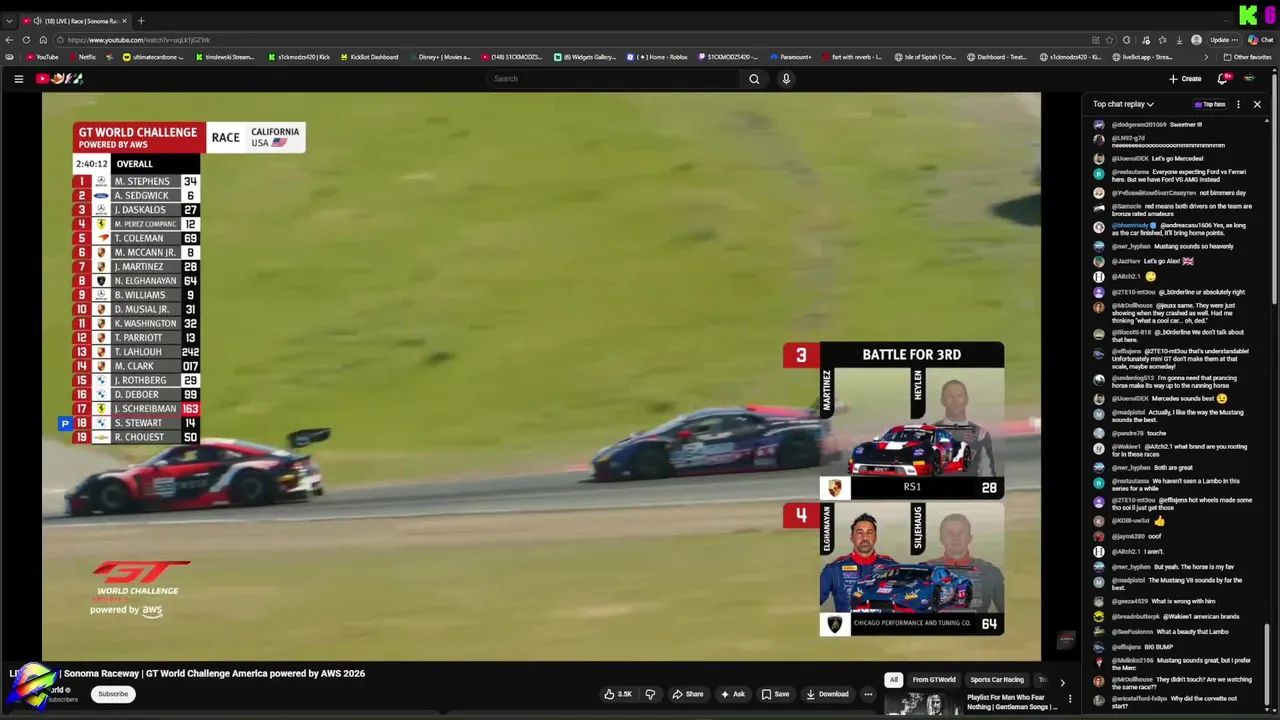Like the video with the thumbs-up button
This screenshot has width=1280, height=720.
(x=617, y=694)
